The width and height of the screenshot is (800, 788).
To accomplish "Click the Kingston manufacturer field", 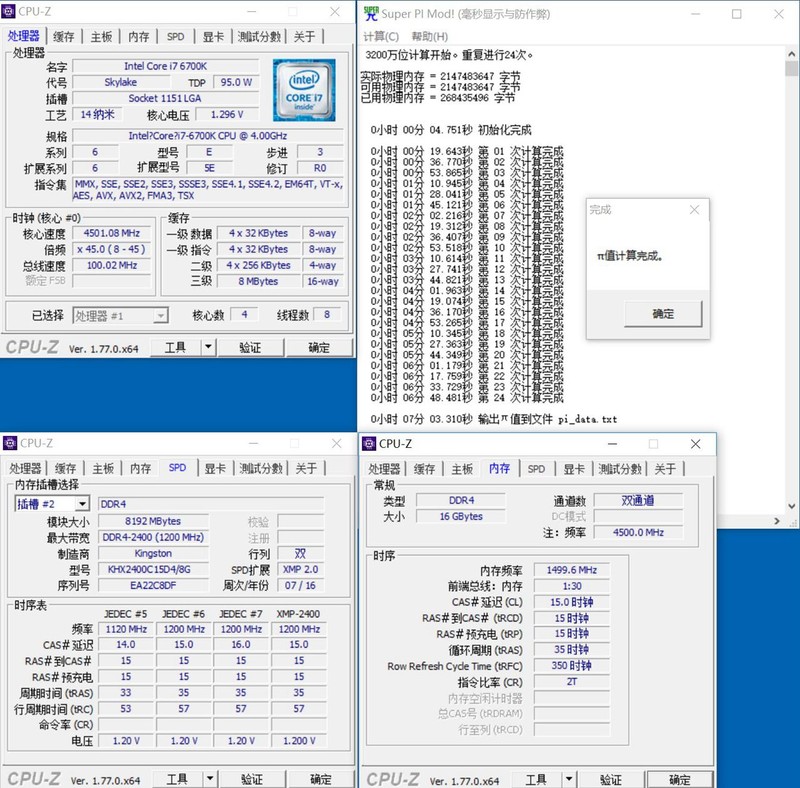I will (153, 553).
